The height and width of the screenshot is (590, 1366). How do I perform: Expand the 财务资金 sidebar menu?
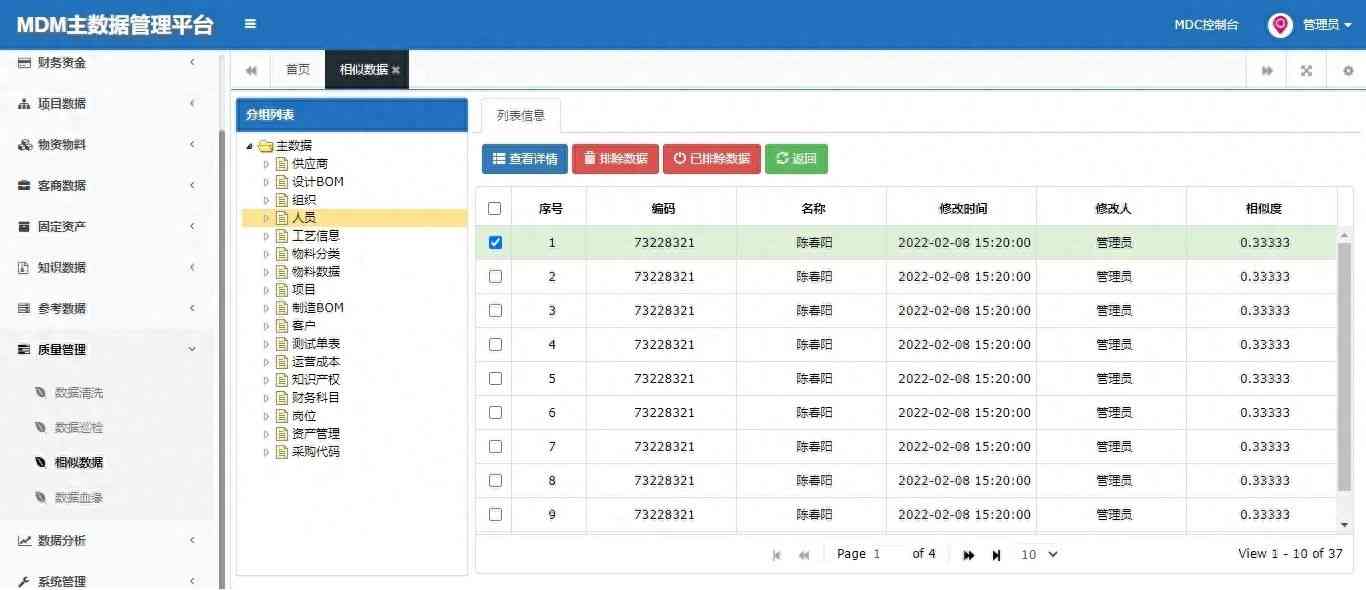(x=107, y=63)
